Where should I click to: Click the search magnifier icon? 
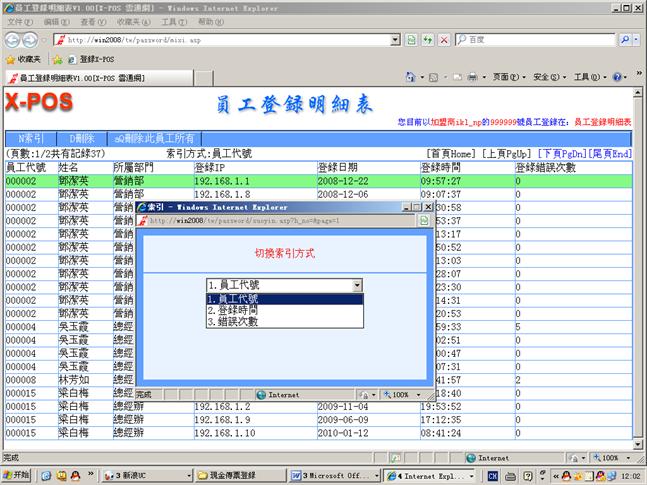pyautogui.click(x=625, y=39)
